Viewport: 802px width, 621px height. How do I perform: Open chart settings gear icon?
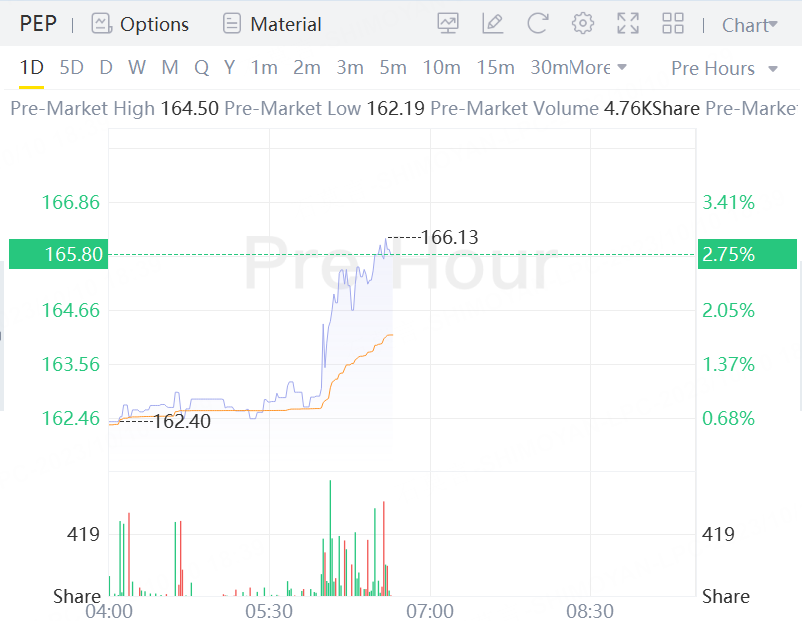click(x=583, y=24)
